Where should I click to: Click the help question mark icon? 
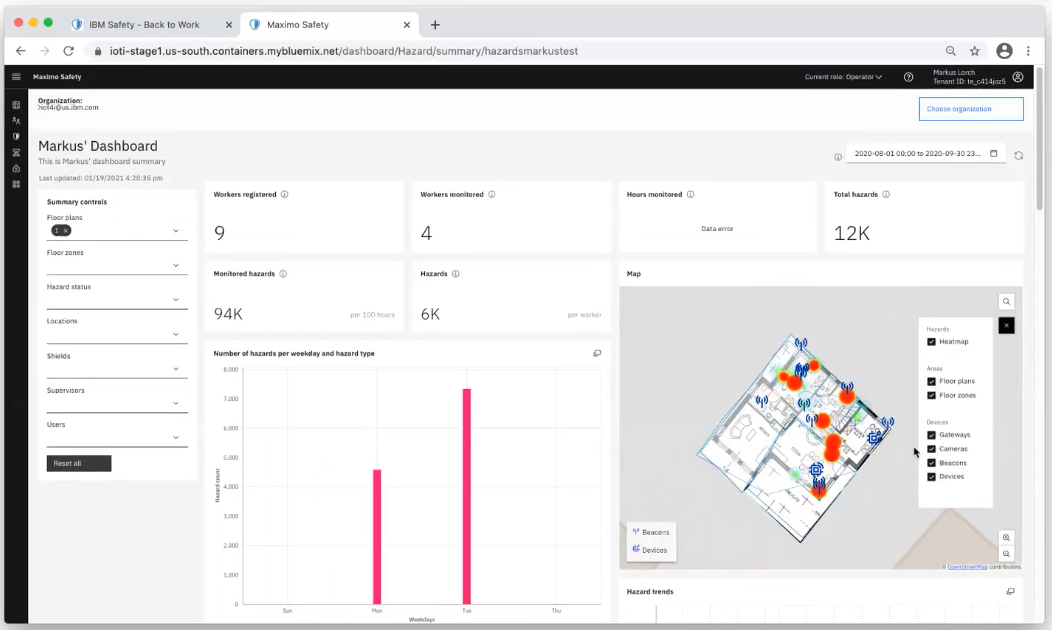click(x=908, y=77)
